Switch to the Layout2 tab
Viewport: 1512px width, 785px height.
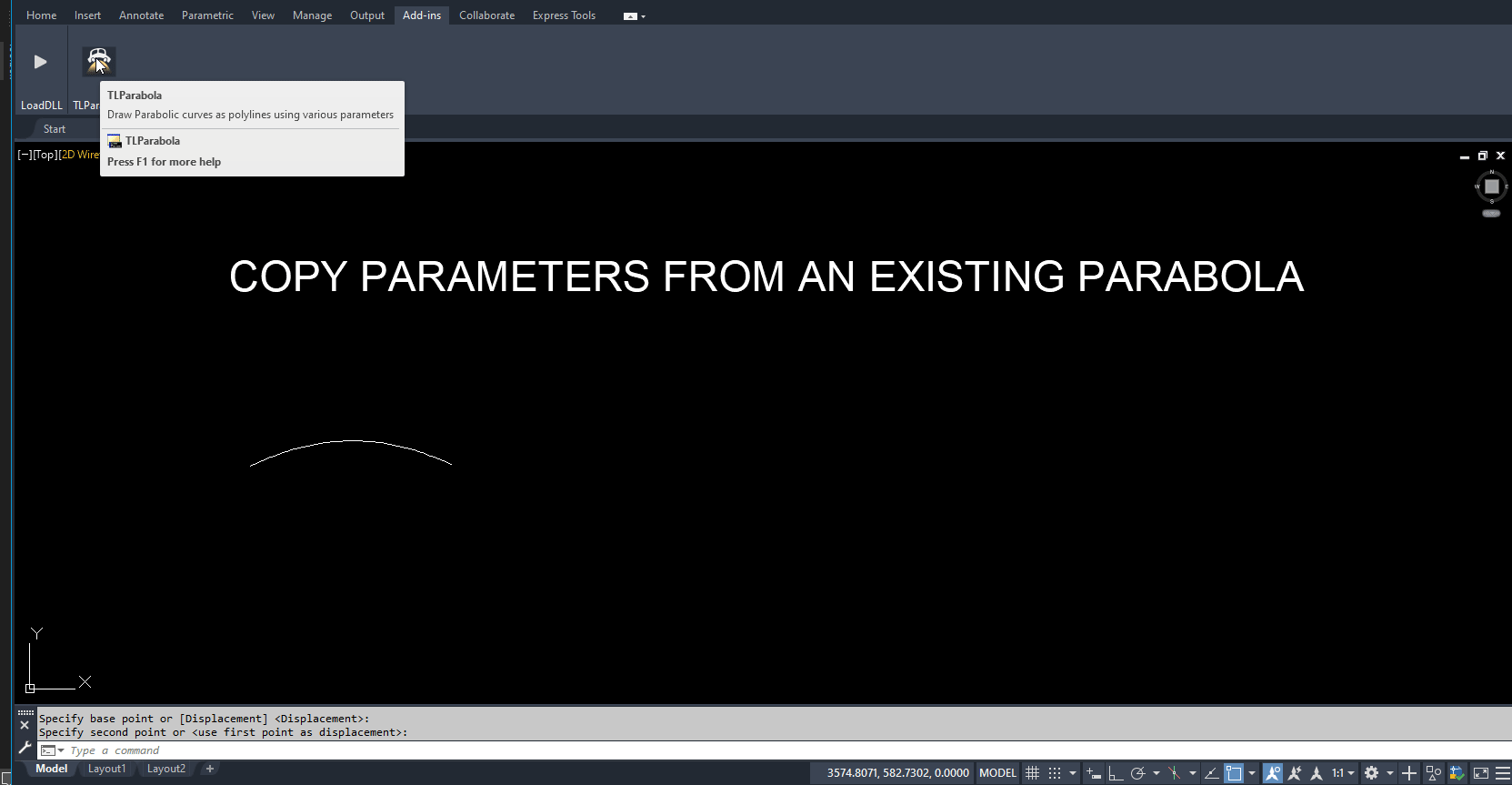pos(166,769)
